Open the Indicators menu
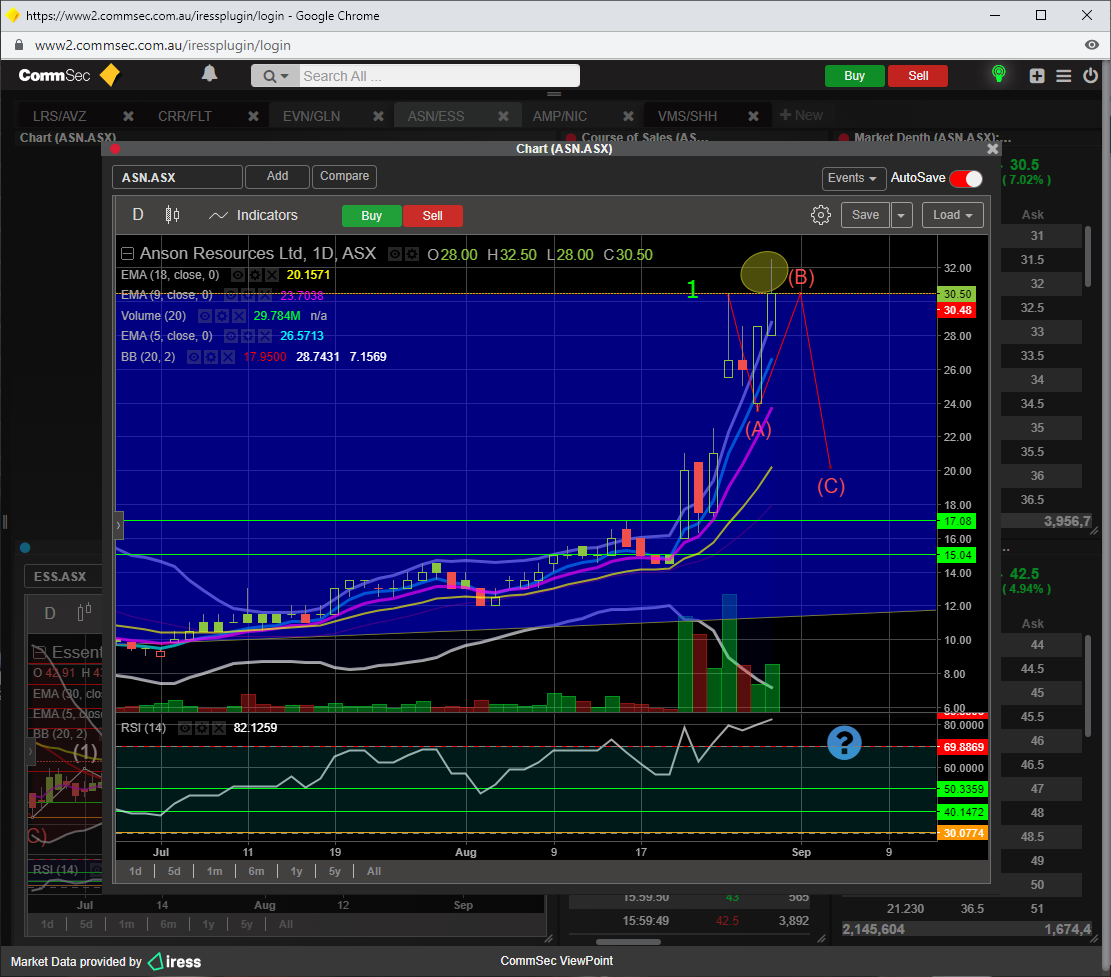 (x=254, y=215)
